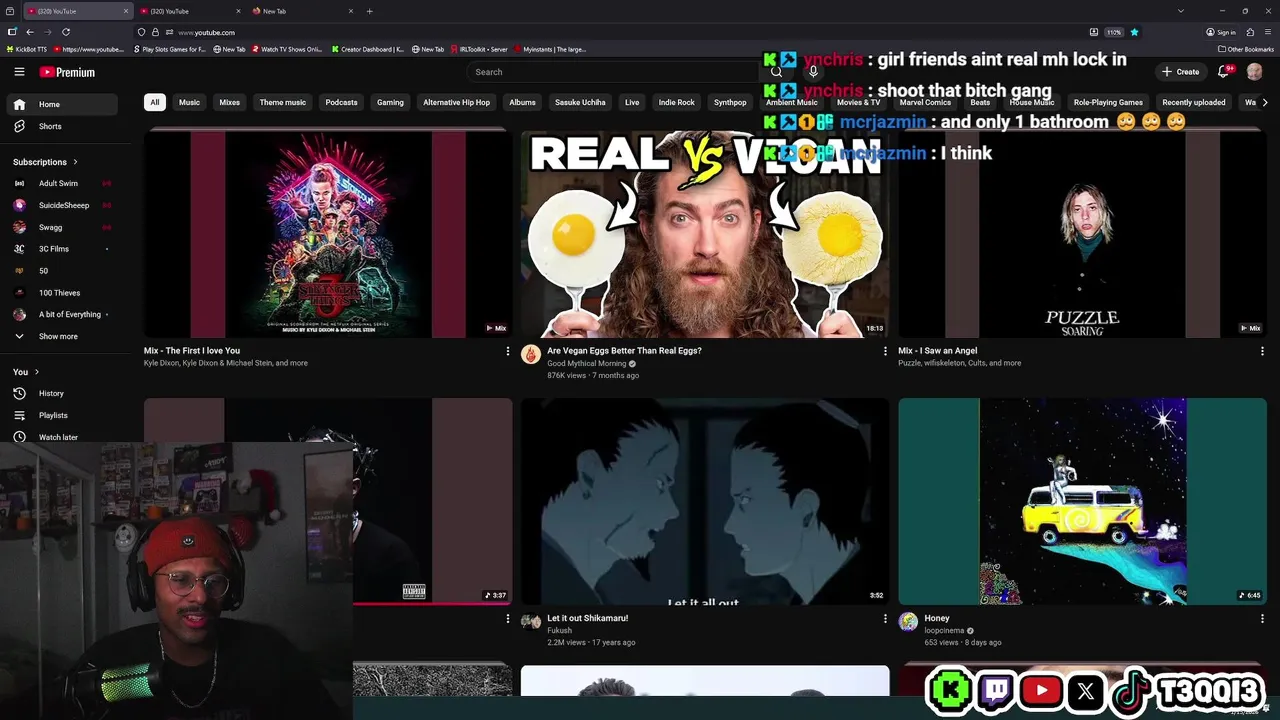The image size is (1280, 720).
Task: Click Sign in on browser toolbar
Action: pyautogui.click(x=1221, y=32)
